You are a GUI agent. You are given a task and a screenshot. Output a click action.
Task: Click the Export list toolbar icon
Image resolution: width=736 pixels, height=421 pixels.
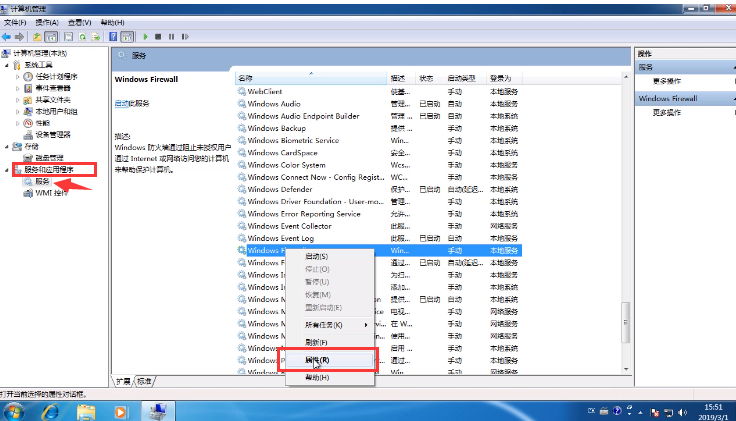point(95,37)
